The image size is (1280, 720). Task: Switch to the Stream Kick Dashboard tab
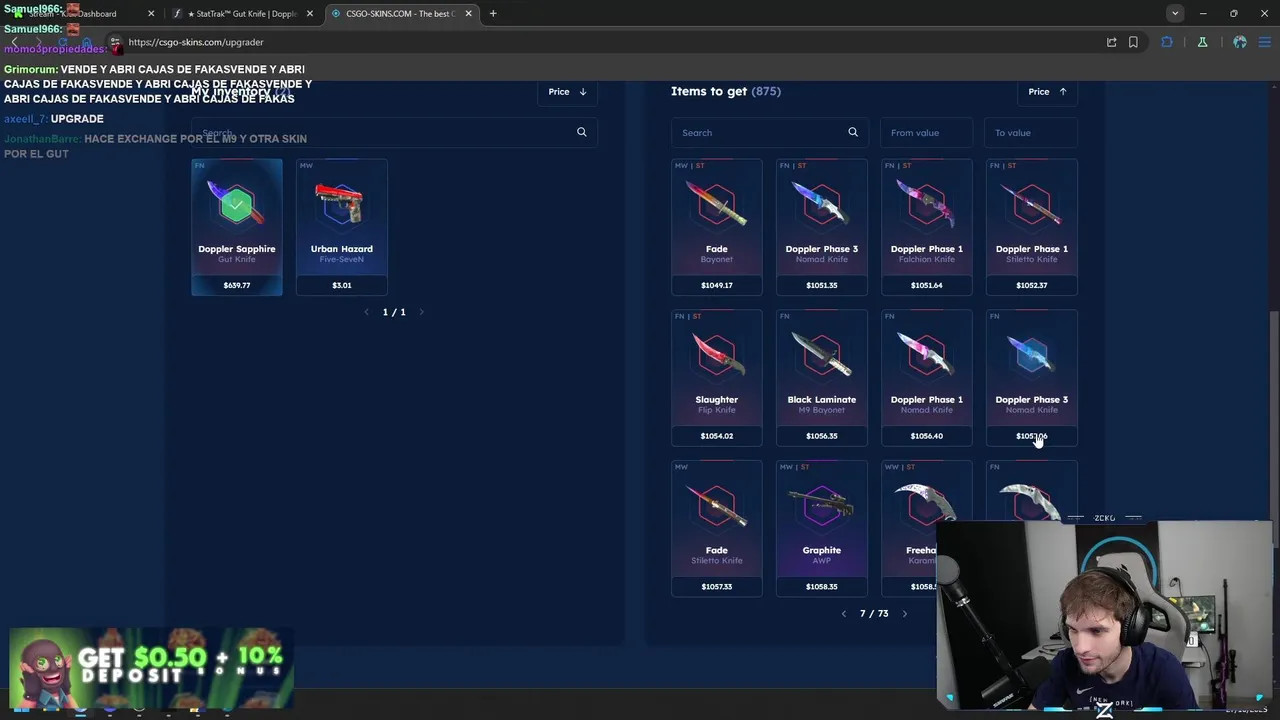coord(85,14)
